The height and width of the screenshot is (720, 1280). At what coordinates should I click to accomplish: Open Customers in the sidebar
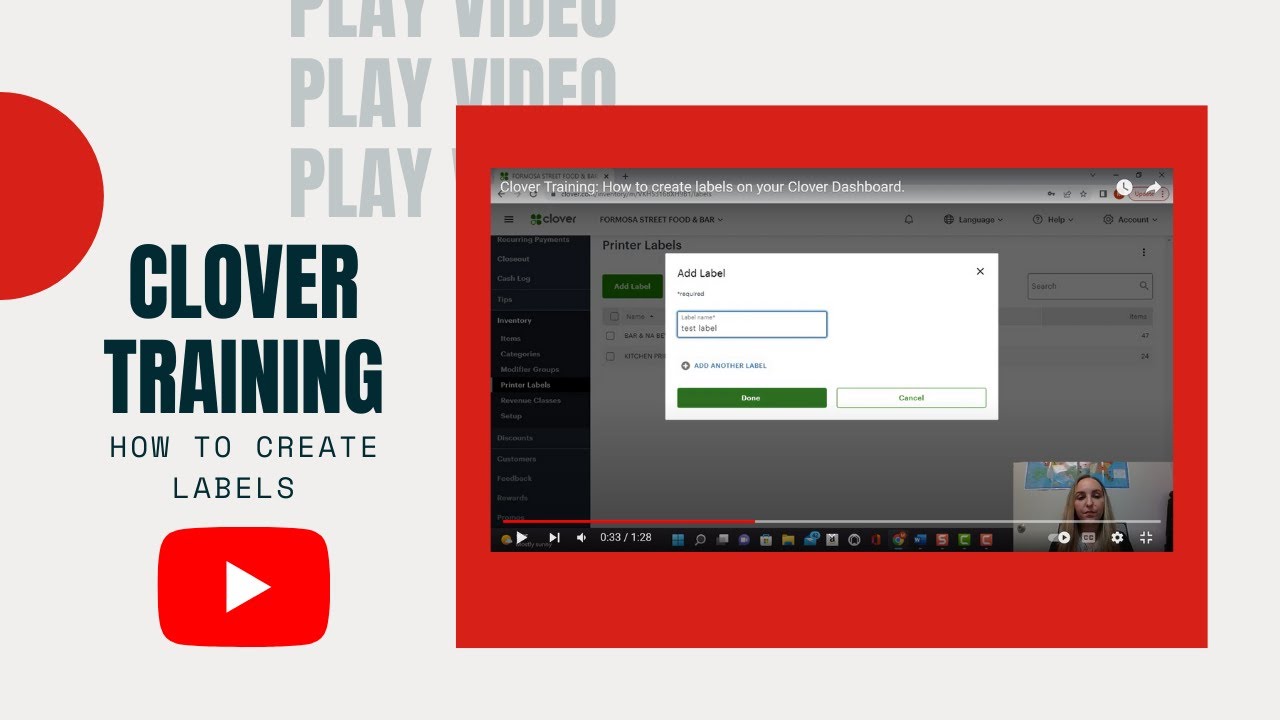516,459
